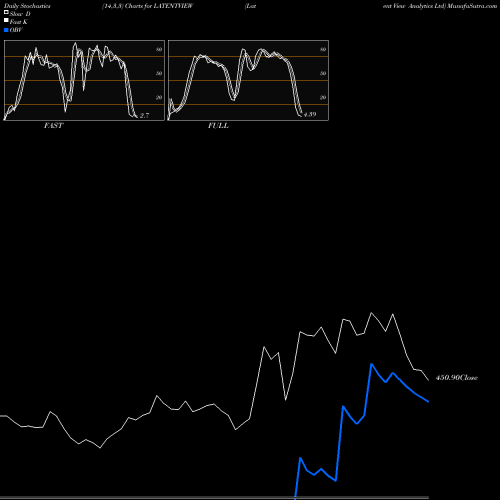Click the 2.7 value in FAST chart
This screenshot has width=500, height=500.
144,116
